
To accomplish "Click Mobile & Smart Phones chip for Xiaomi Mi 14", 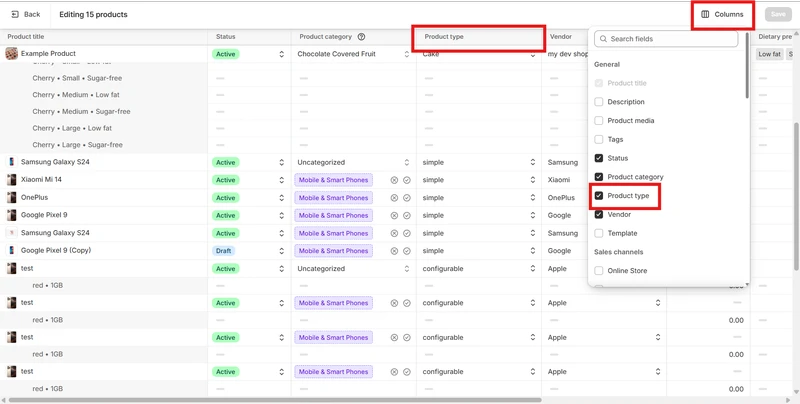I will click(x=333, y=180).
